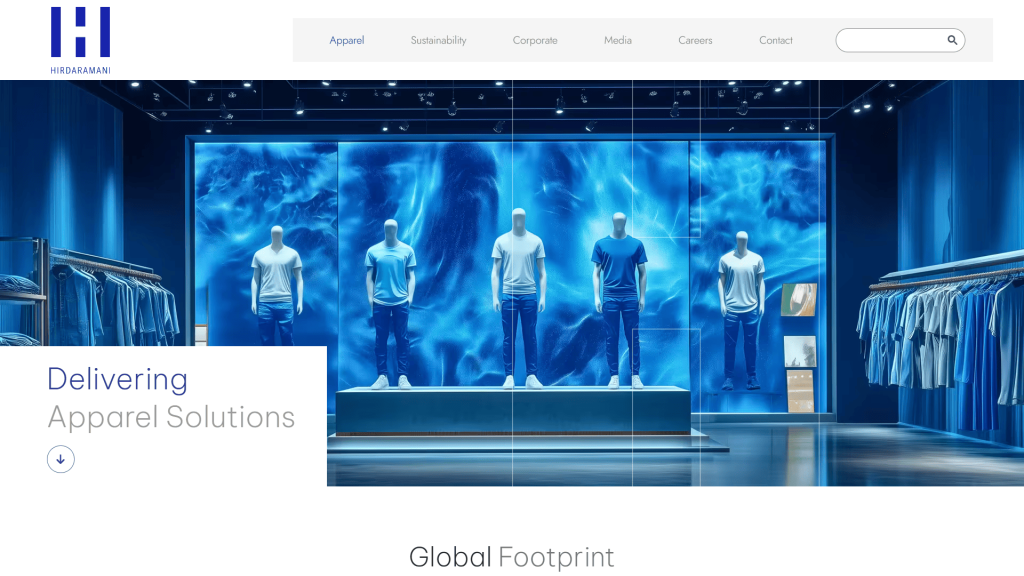This screenshot has width=1024, height=576.
Task: Select the Media nav link
Action: tap(618, 40)
